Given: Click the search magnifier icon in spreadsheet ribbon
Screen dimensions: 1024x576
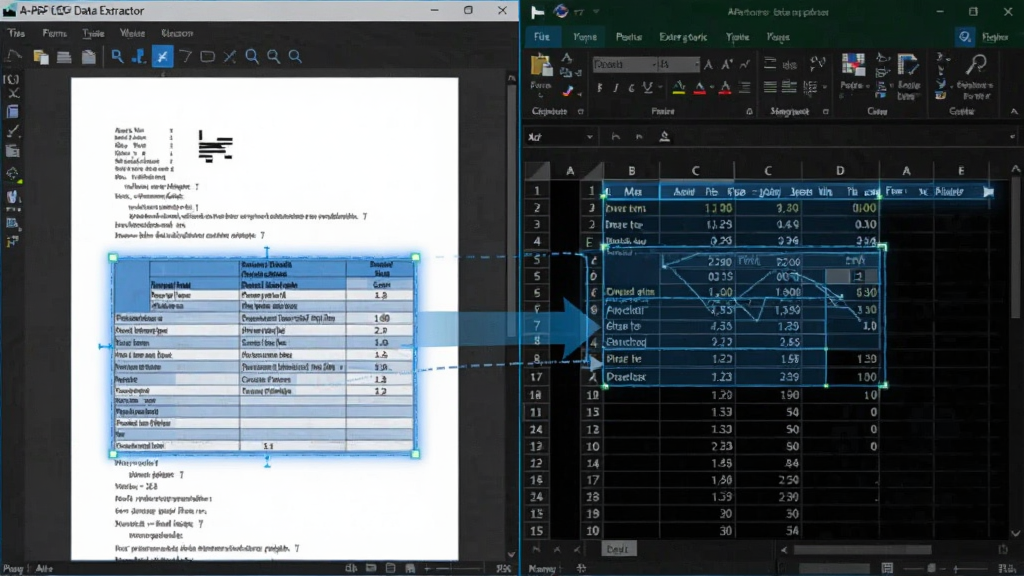Looking at the screenshot, I should (x=965, y=37).
